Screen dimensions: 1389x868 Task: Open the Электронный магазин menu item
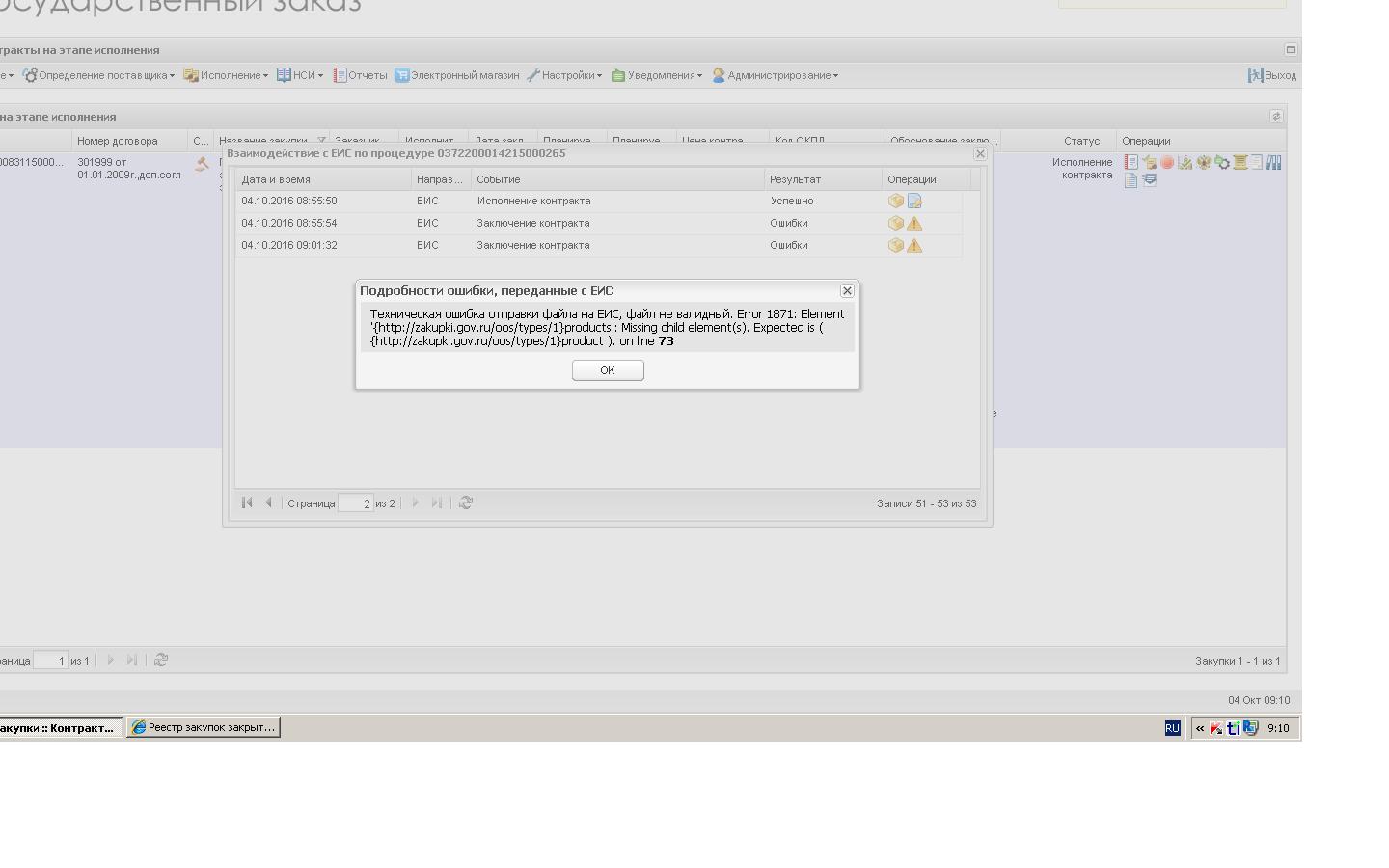(457, 75)
